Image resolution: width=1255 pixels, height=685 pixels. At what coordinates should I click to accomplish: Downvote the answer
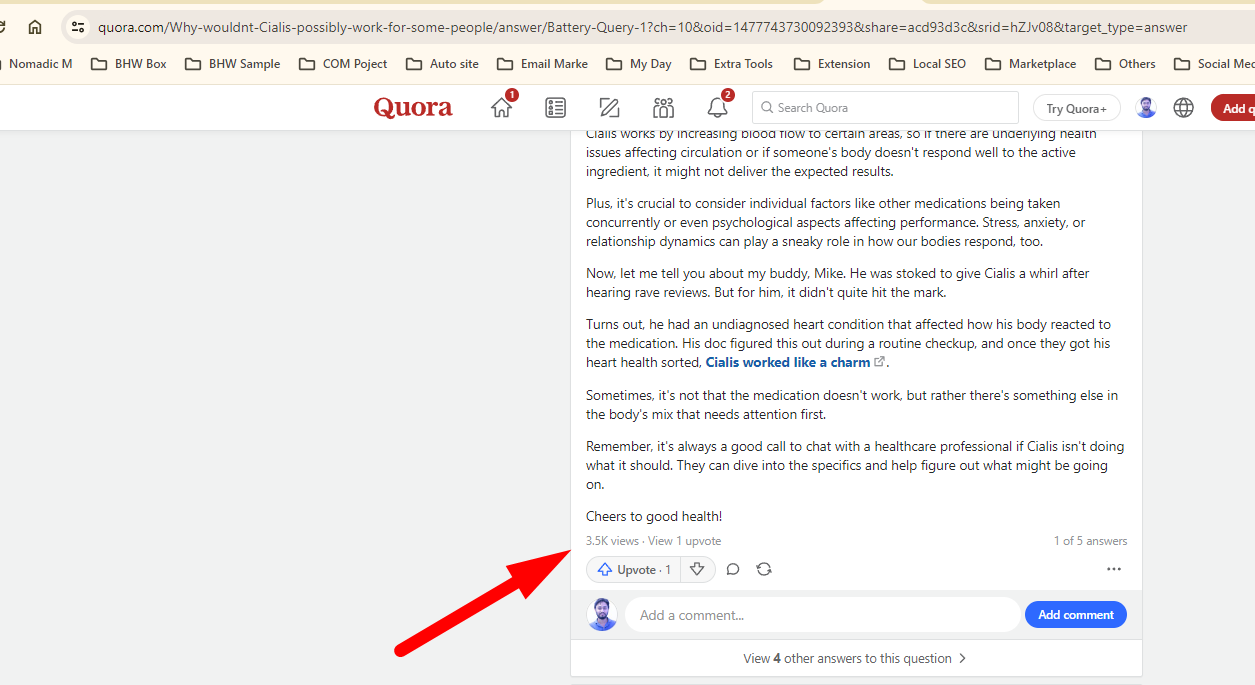[x=697, y=569]
